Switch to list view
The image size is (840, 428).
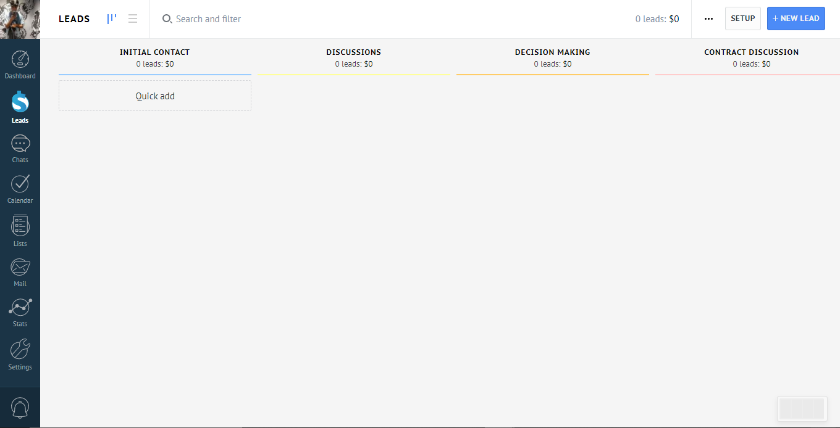(x=133, y=19)
